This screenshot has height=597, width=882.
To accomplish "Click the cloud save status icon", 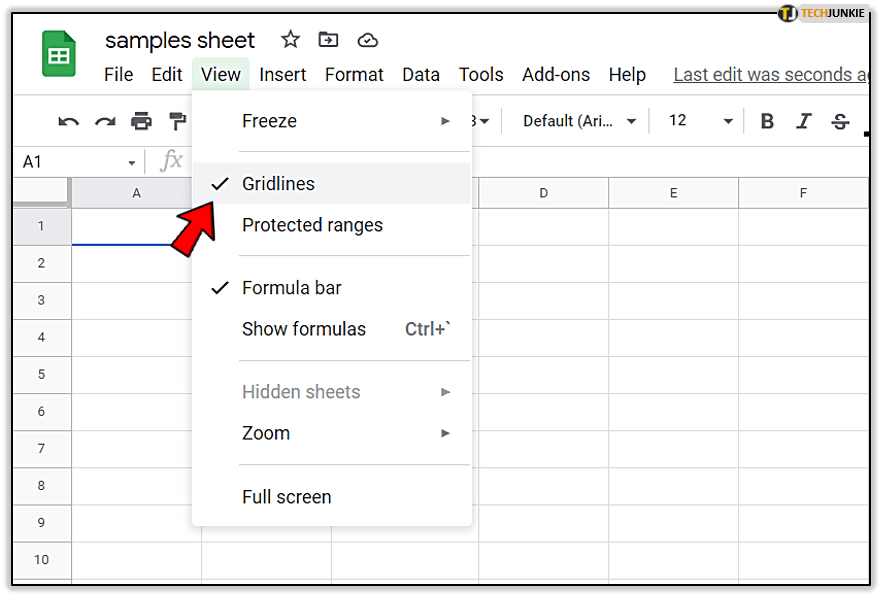I will (368, 40).
